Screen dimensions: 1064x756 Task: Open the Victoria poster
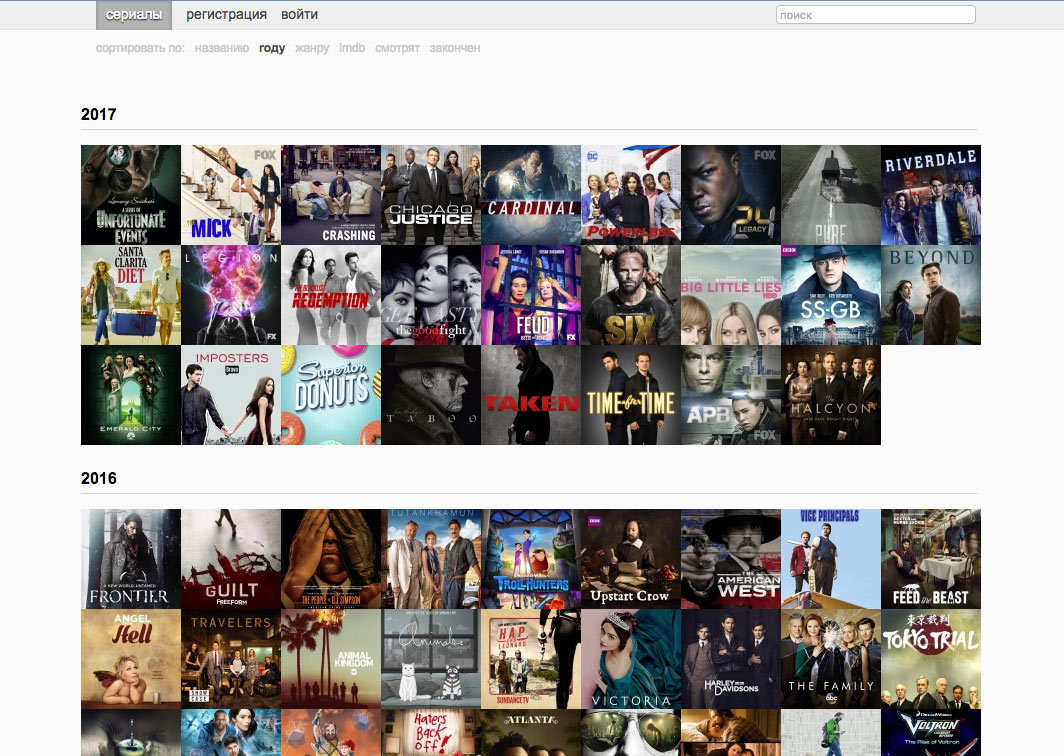(x=631, y=659)
